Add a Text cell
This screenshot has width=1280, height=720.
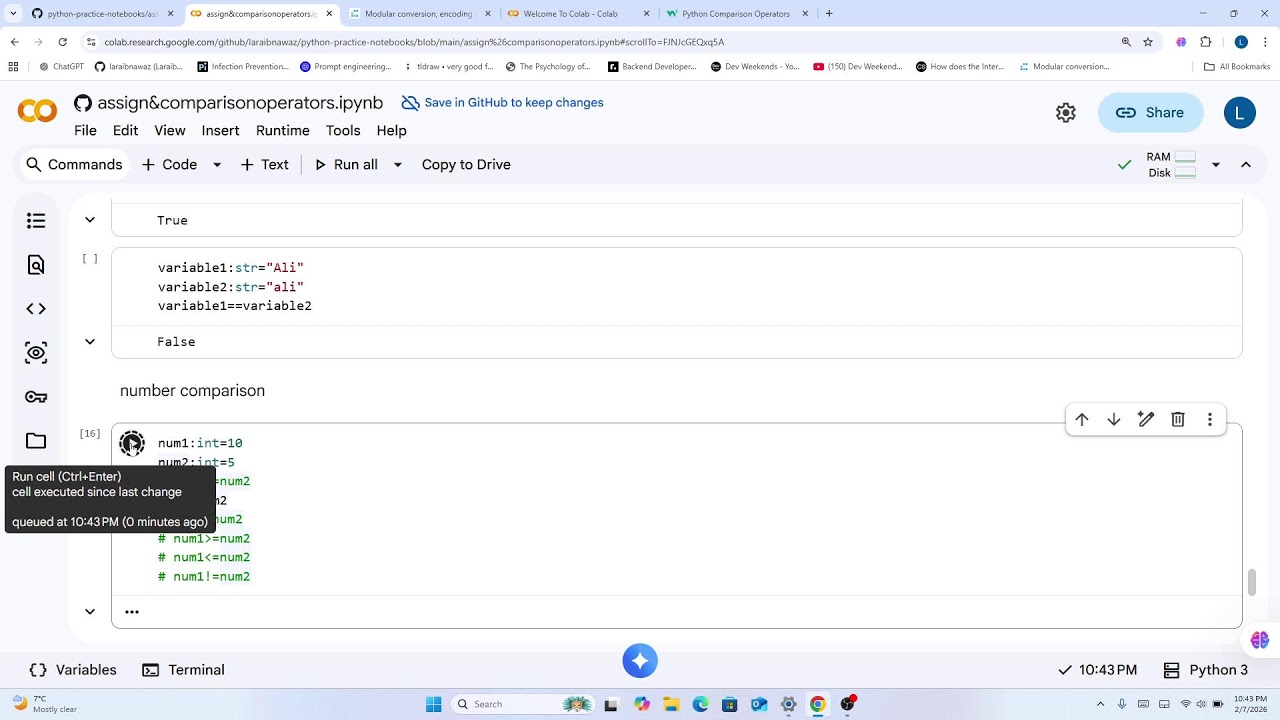click(x=264, y=165)
